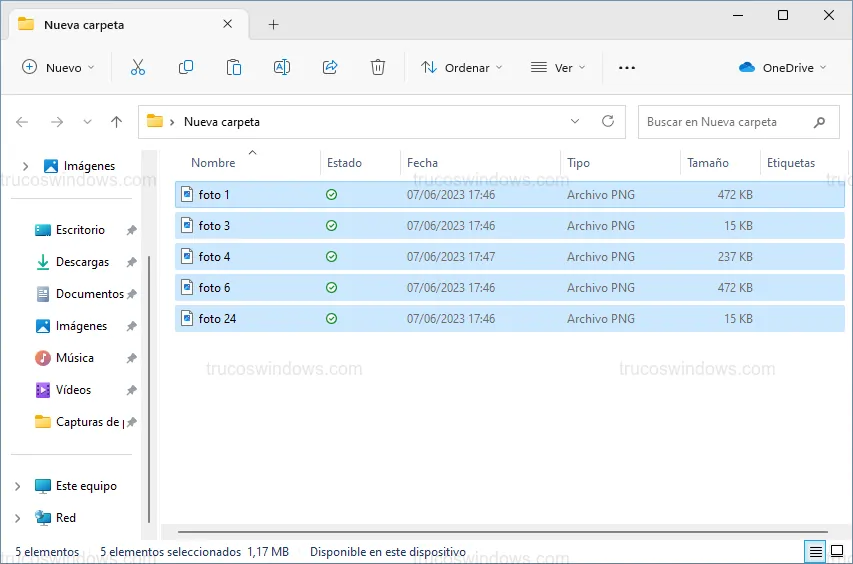Click the Delete trash icon
The image size is (853, 564).
[378, 67]
